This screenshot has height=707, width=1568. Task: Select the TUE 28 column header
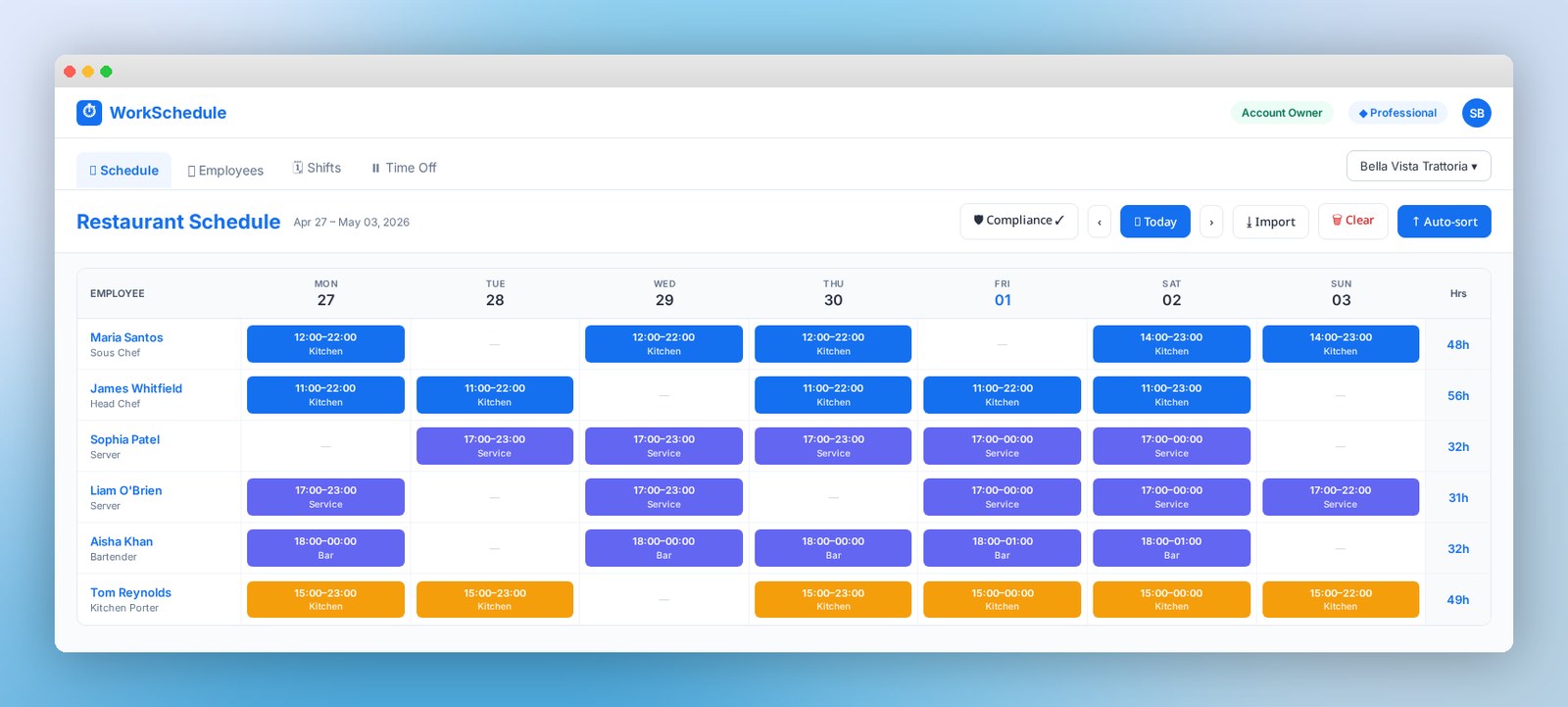495,293
